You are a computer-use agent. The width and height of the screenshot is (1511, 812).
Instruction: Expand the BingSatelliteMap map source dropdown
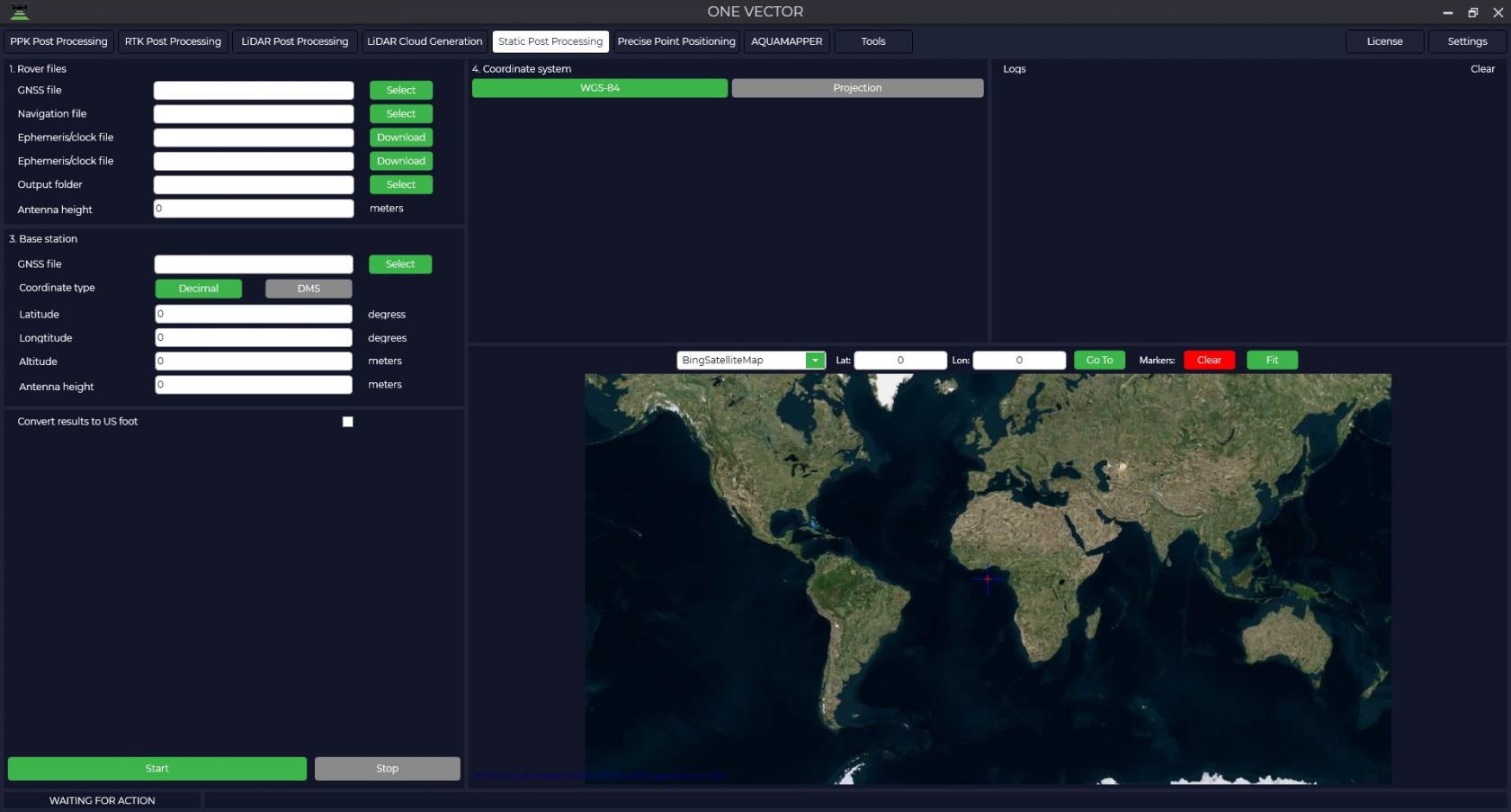click(815, 360)
